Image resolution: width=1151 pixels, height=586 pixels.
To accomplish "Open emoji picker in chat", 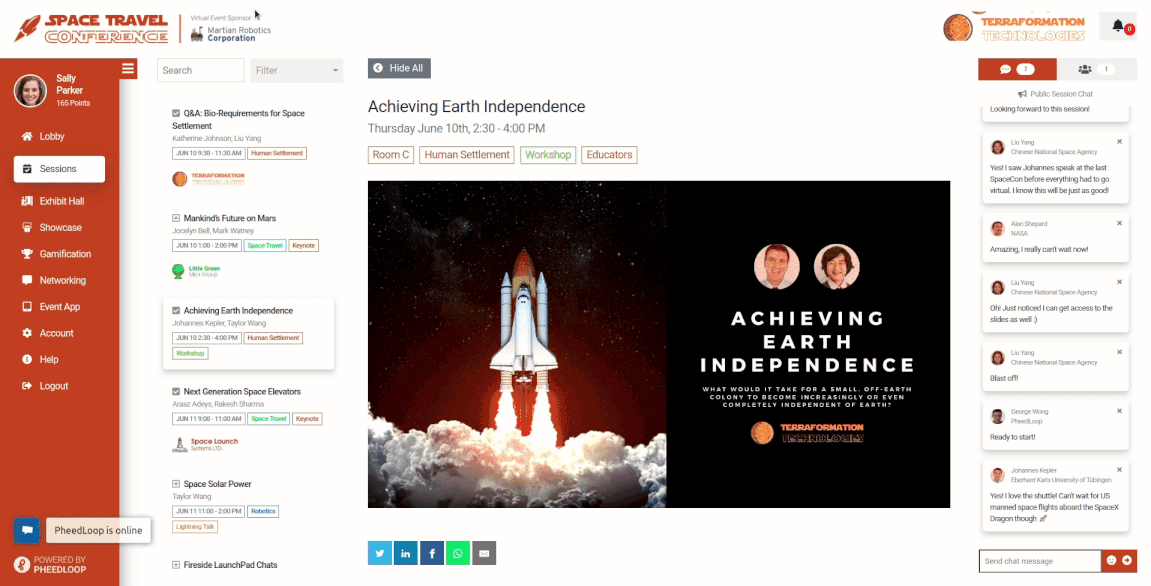I will point(1111,560).
